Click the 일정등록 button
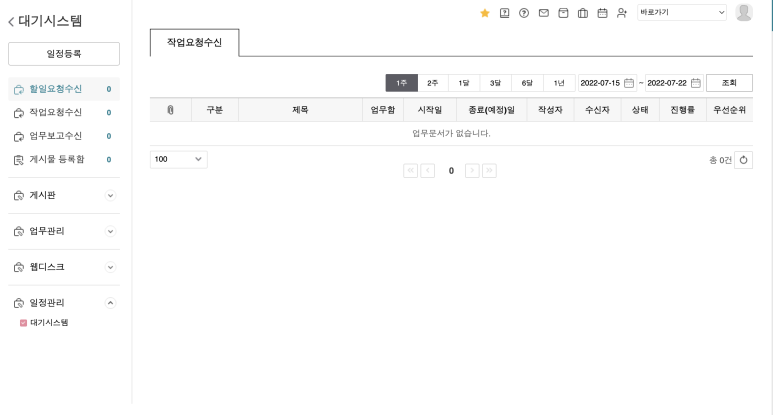The height and width of the screenshot is (415, 773). point(64,54)
